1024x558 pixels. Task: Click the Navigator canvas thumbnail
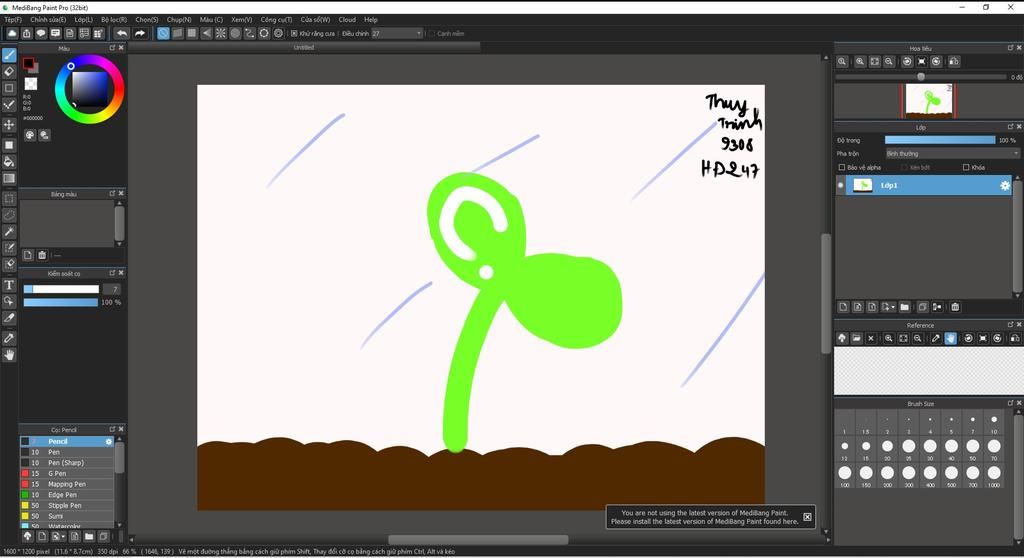(928, 101)
